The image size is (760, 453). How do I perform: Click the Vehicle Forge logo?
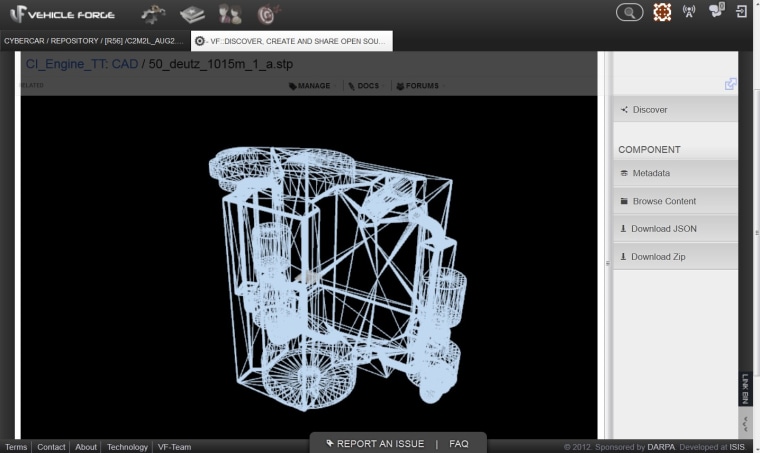click(x=62, y=14)
